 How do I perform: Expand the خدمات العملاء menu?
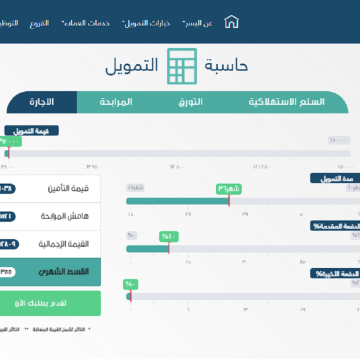pos(86,23)
